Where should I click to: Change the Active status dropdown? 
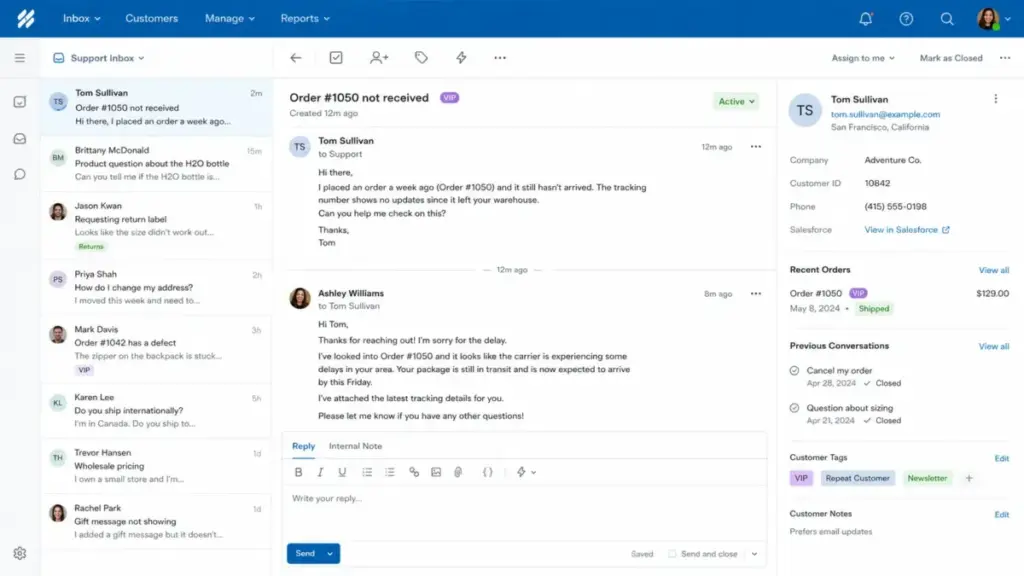[736, 101]
